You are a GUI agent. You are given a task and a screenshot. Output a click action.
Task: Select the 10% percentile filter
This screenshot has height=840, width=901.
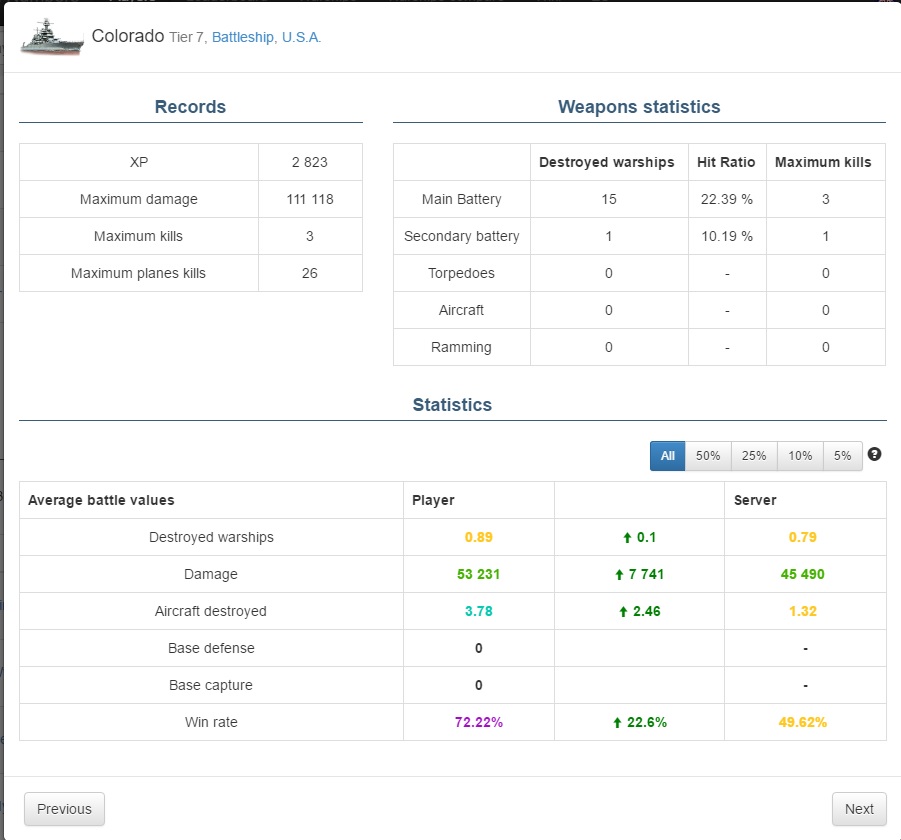tap(800, 456)
